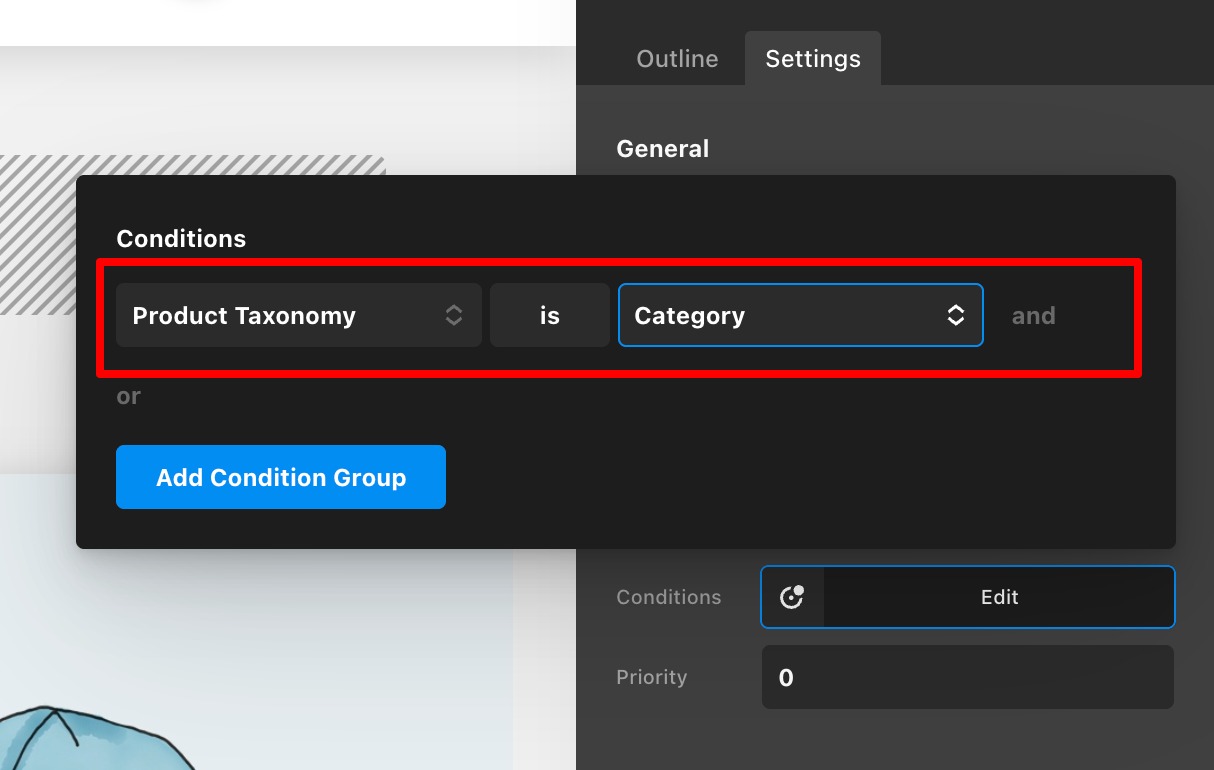Focus the Priority input field
This screenshot has width=1214, height=770.
point(967,677)
